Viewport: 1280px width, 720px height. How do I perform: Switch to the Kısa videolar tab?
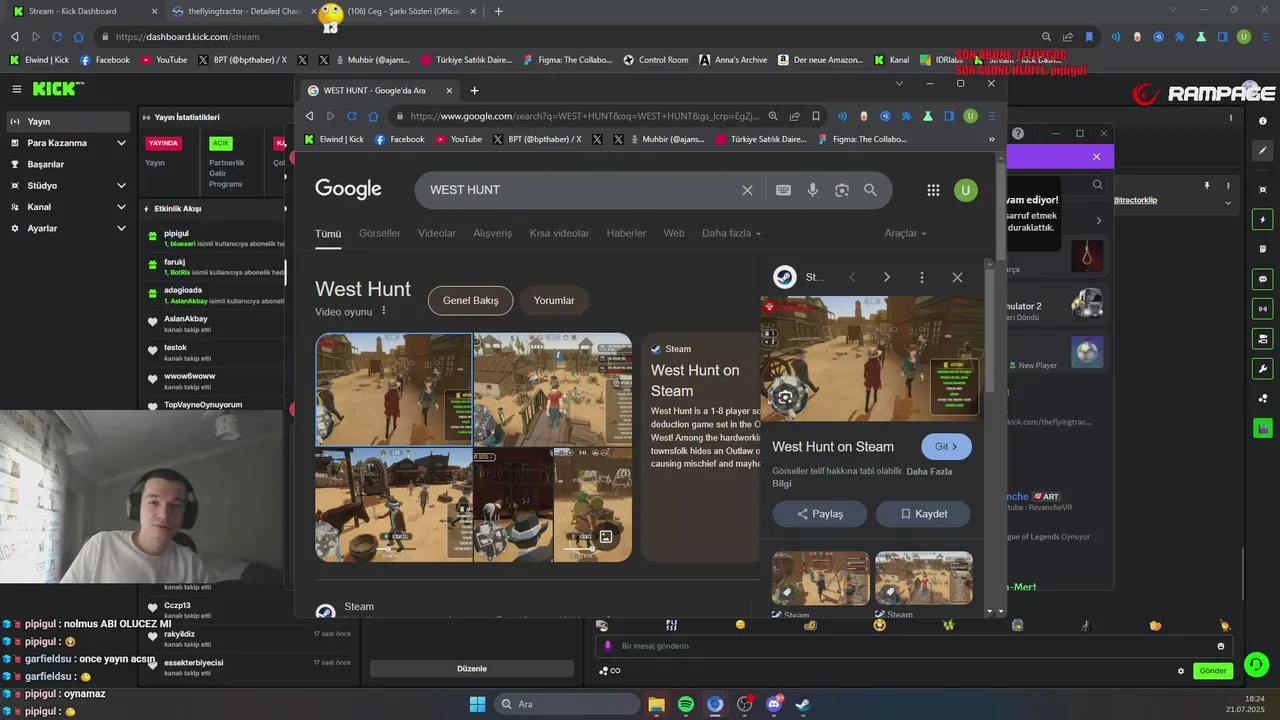point(559,233)
